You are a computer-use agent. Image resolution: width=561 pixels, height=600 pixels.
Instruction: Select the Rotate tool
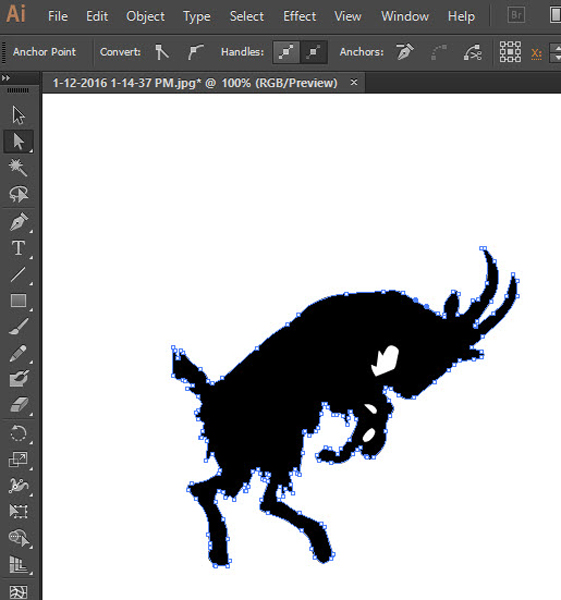click(x=18, y=434)
